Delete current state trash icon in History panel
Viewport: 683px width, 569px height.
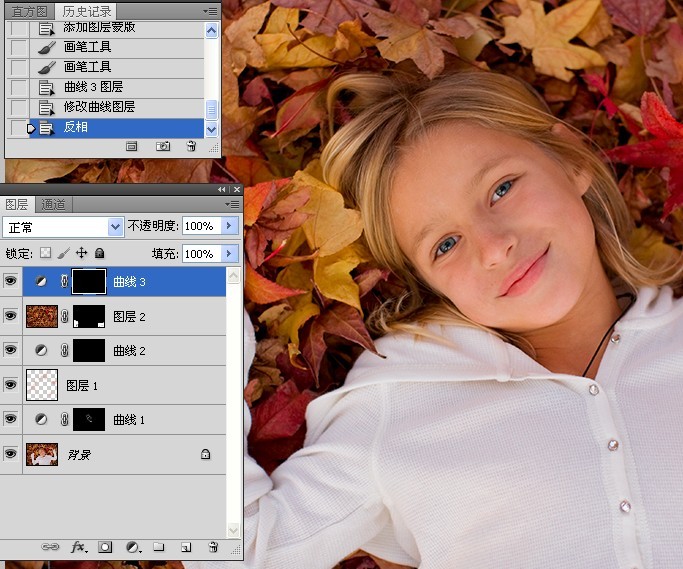[x=191, y=146]
